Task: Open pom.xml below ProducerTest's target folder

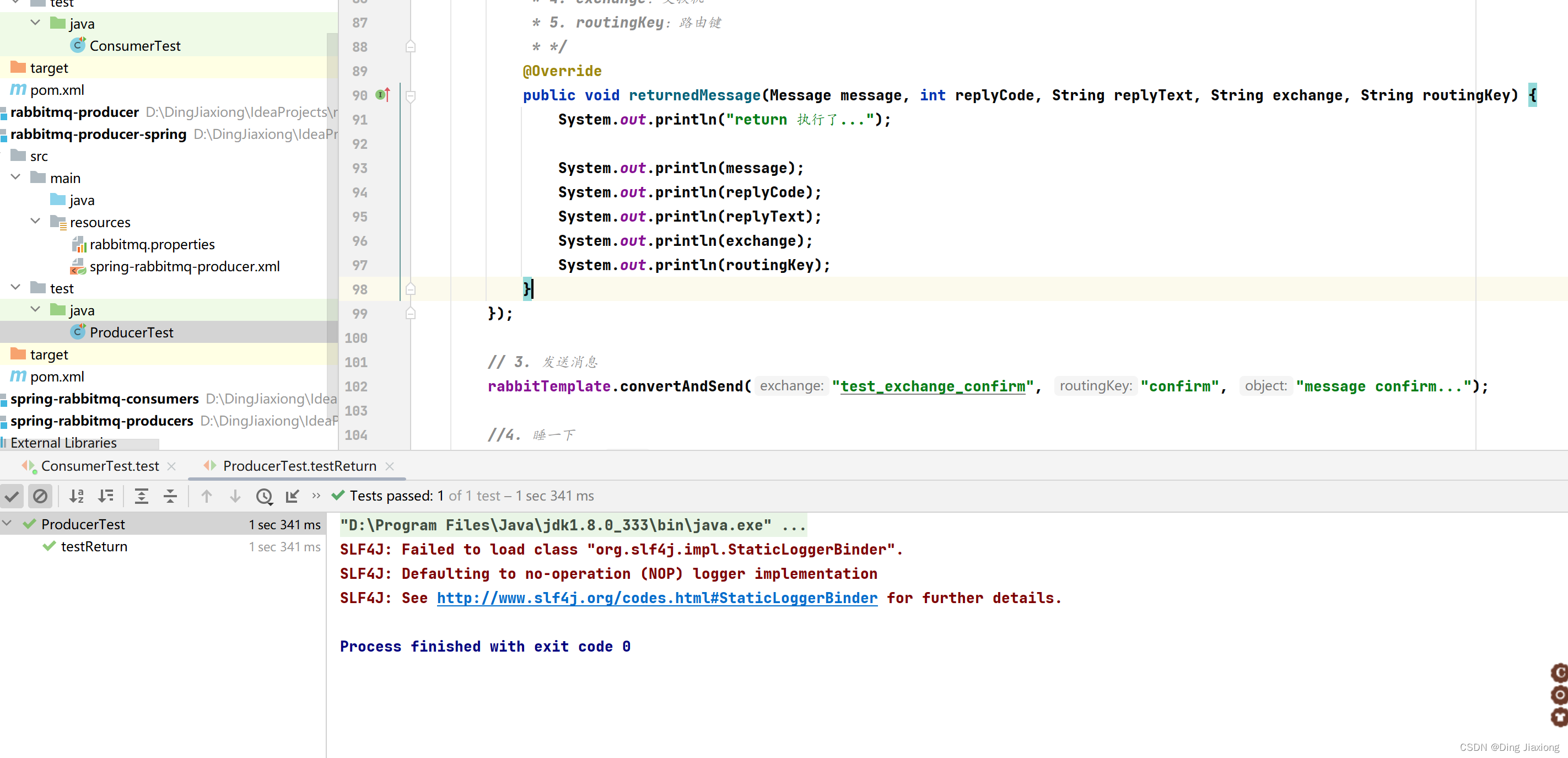Action: coord(57,377)
